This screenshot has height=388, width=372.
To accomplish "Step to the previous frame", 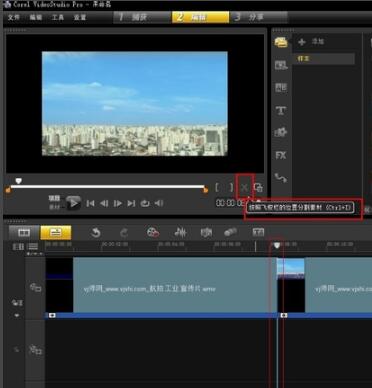I will coord(104,203).
